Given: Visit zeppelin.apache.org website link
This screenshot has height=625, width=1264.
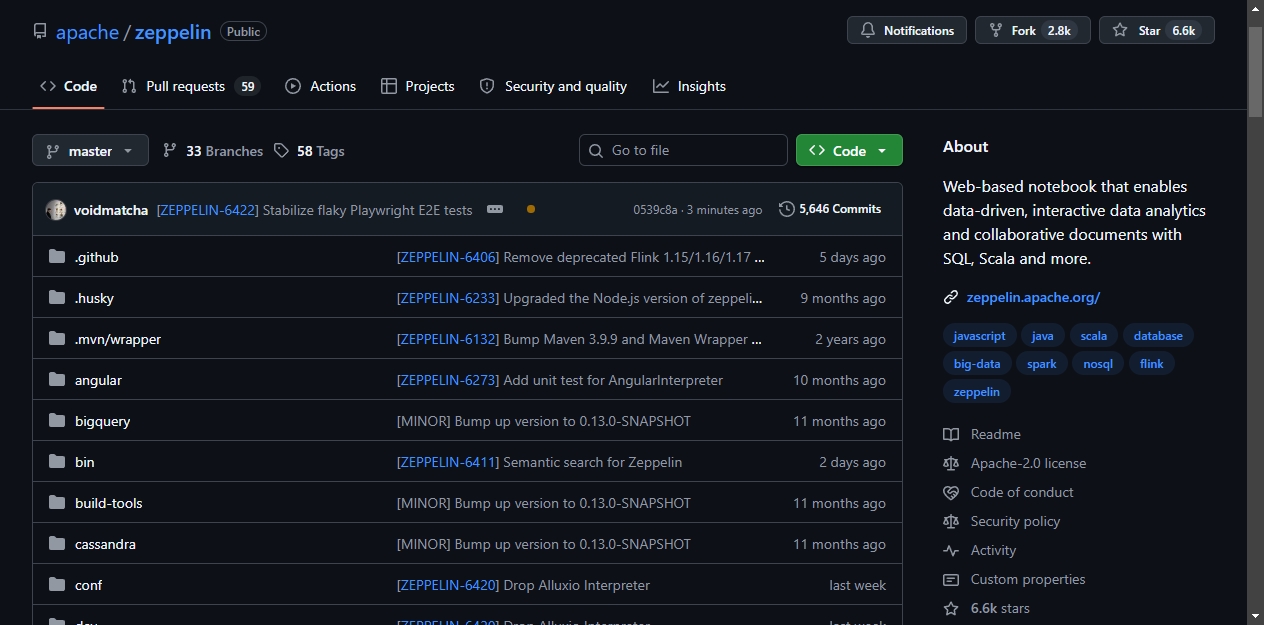Looking at the screenshot, I should click(1033, 297).
